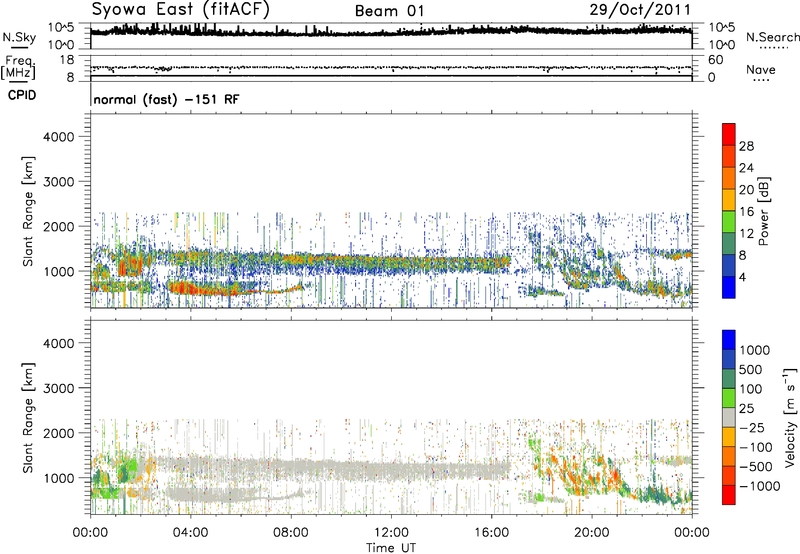
Task: Click the 'Beam 01' label
Action: point(389,11)
